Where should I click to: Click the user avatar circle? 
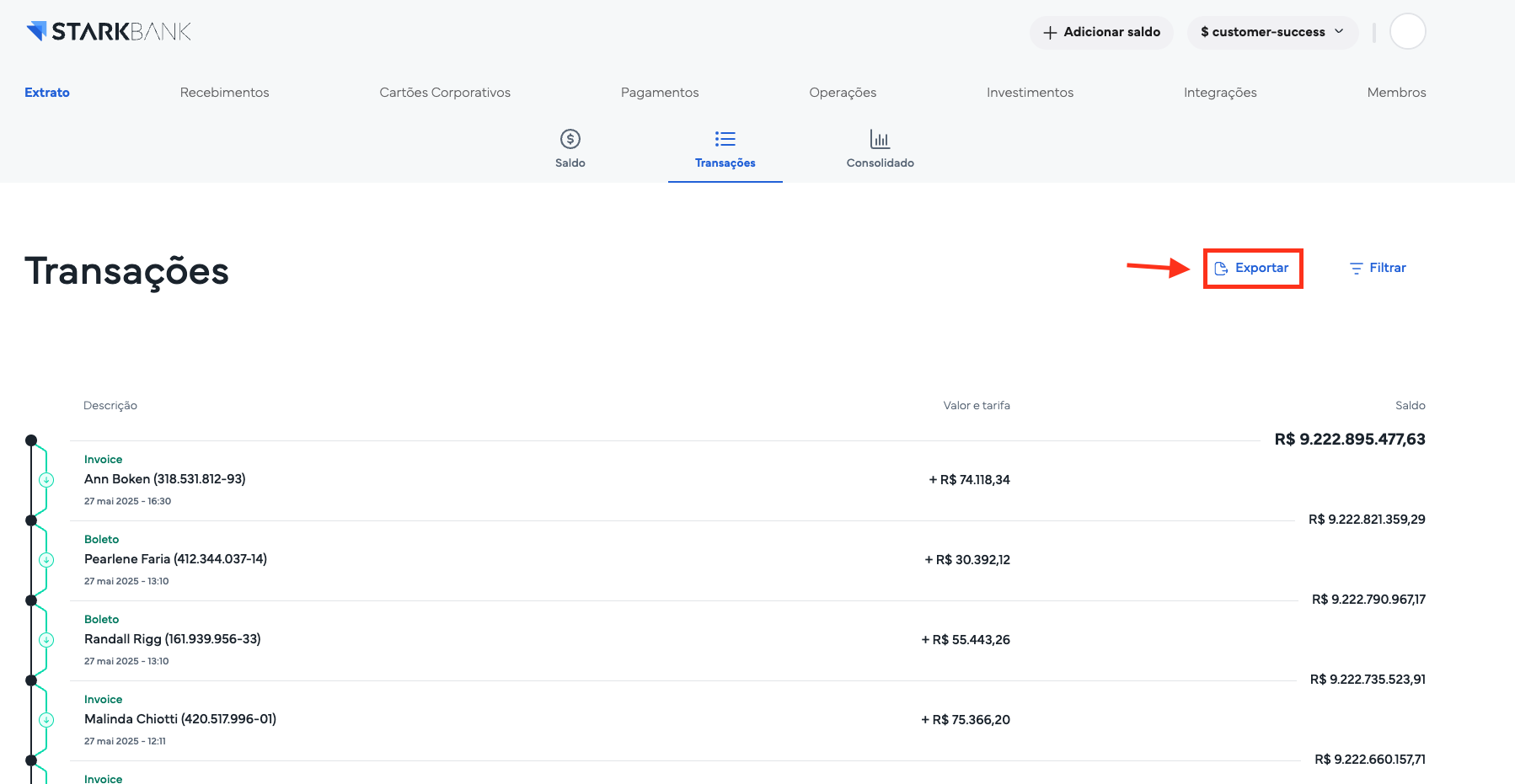(x=1407, y=32)
